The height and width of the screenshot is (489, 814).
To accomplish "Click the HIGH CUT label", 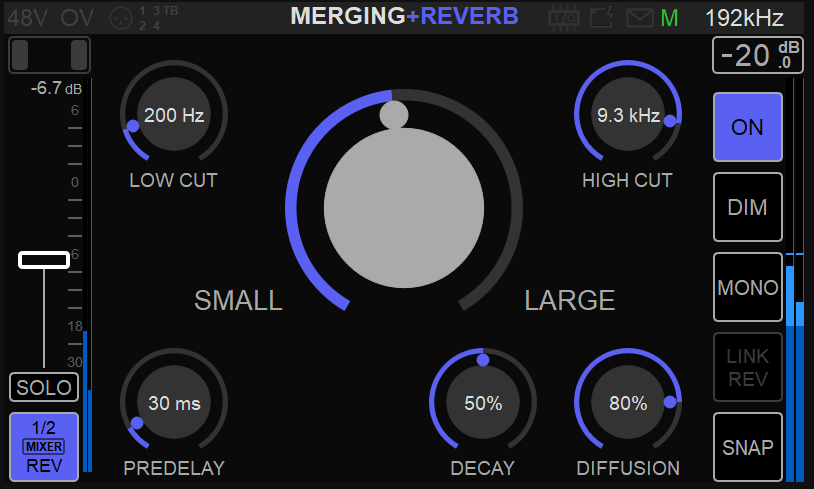I will pyautogui.click(x=627, y=180).
